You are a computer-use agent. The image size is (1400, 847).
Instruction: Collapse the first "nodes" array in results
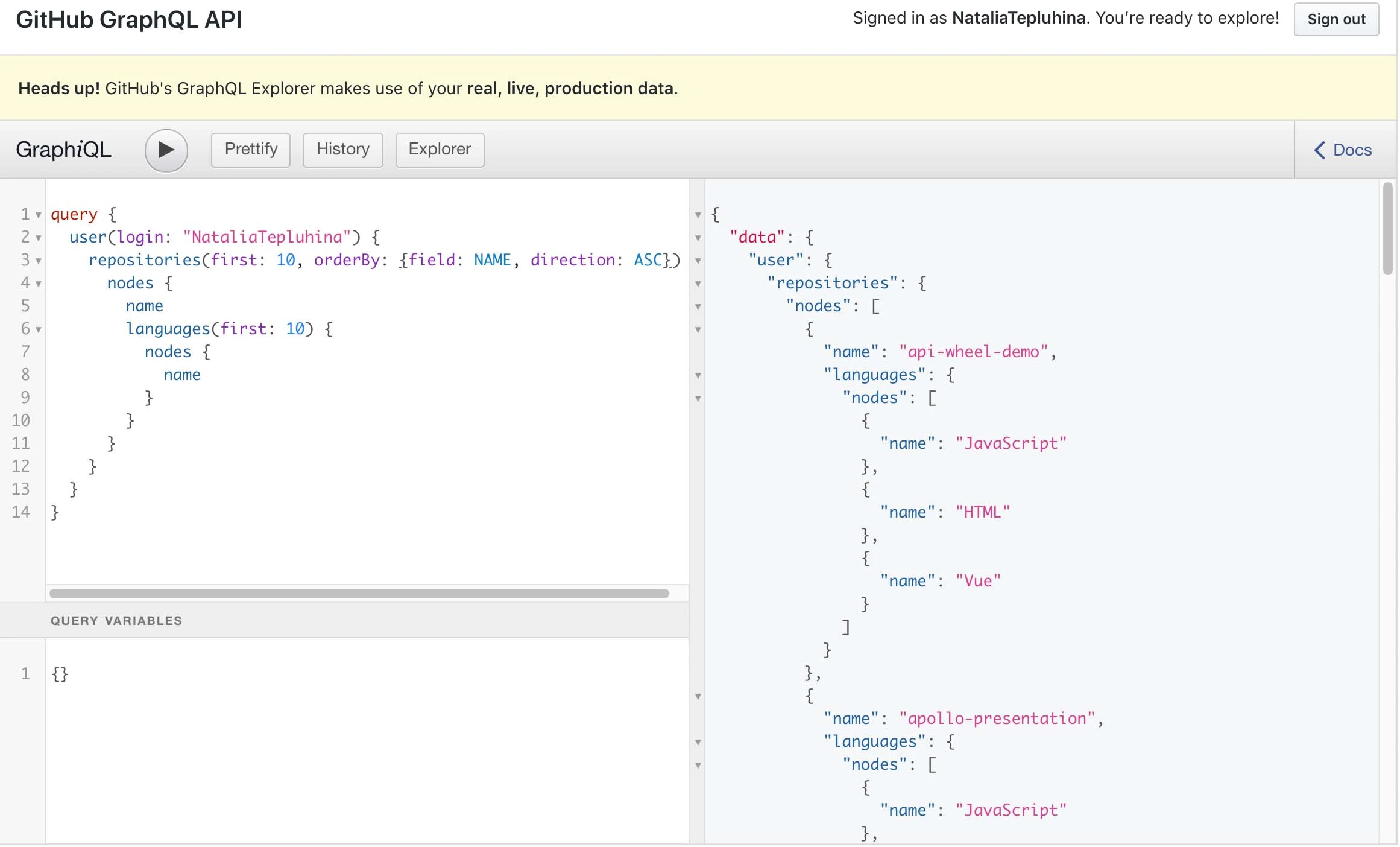698,306
